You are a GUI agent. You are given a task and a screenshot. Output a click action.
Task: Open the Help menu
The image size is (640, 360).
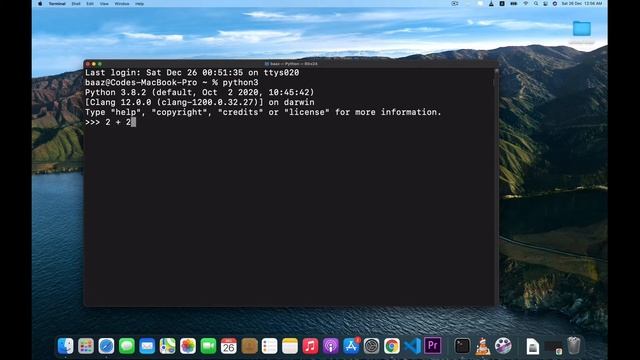tap(140, 4)
